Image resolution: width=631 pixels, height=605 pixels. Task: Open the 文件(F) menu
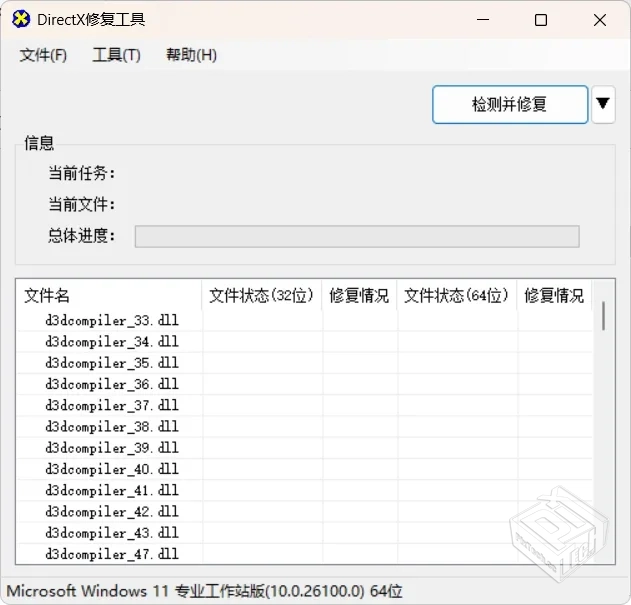pos(43,55)
